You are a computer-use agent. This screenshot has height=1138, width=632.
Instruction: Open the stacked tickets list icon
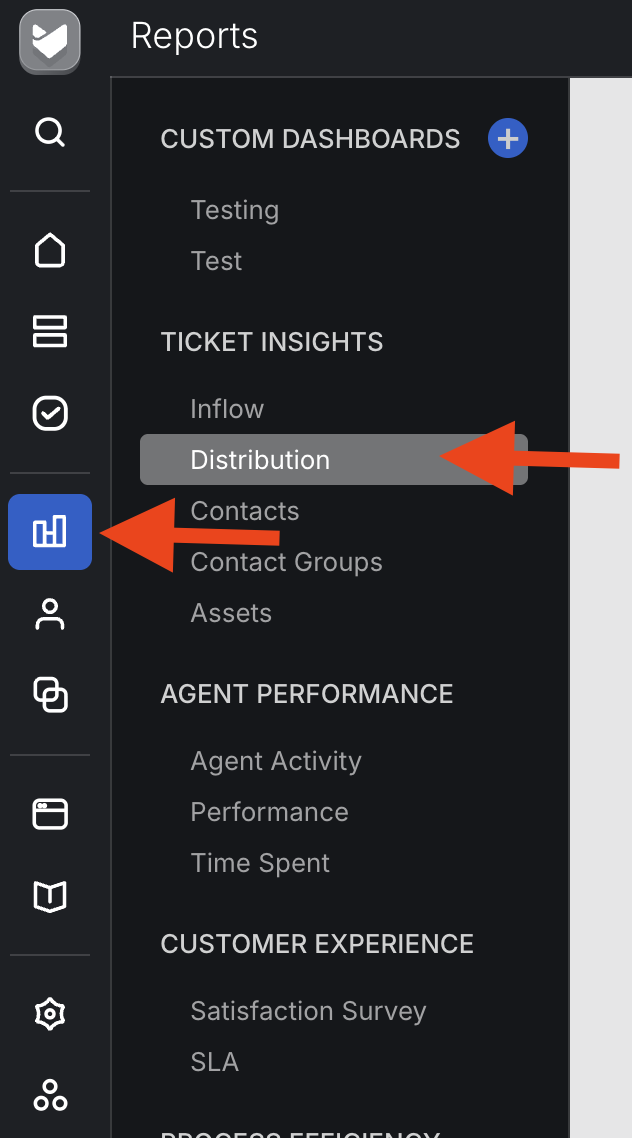point(50,331)
